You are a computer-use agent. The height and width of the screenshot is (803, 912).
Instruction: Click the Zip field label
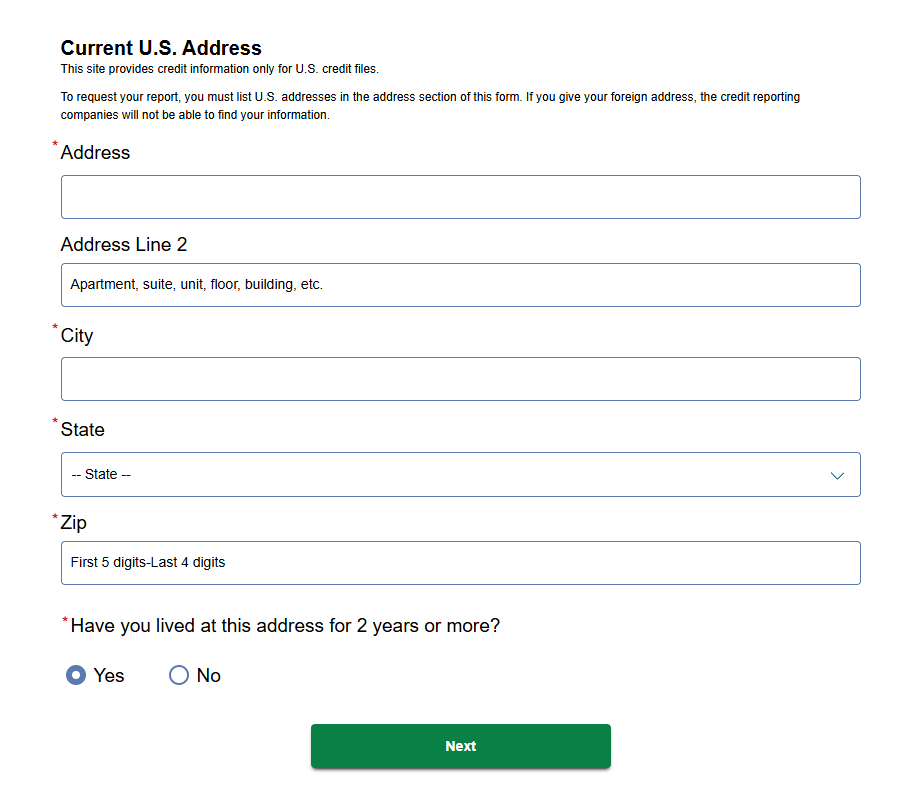click(74, 523)
